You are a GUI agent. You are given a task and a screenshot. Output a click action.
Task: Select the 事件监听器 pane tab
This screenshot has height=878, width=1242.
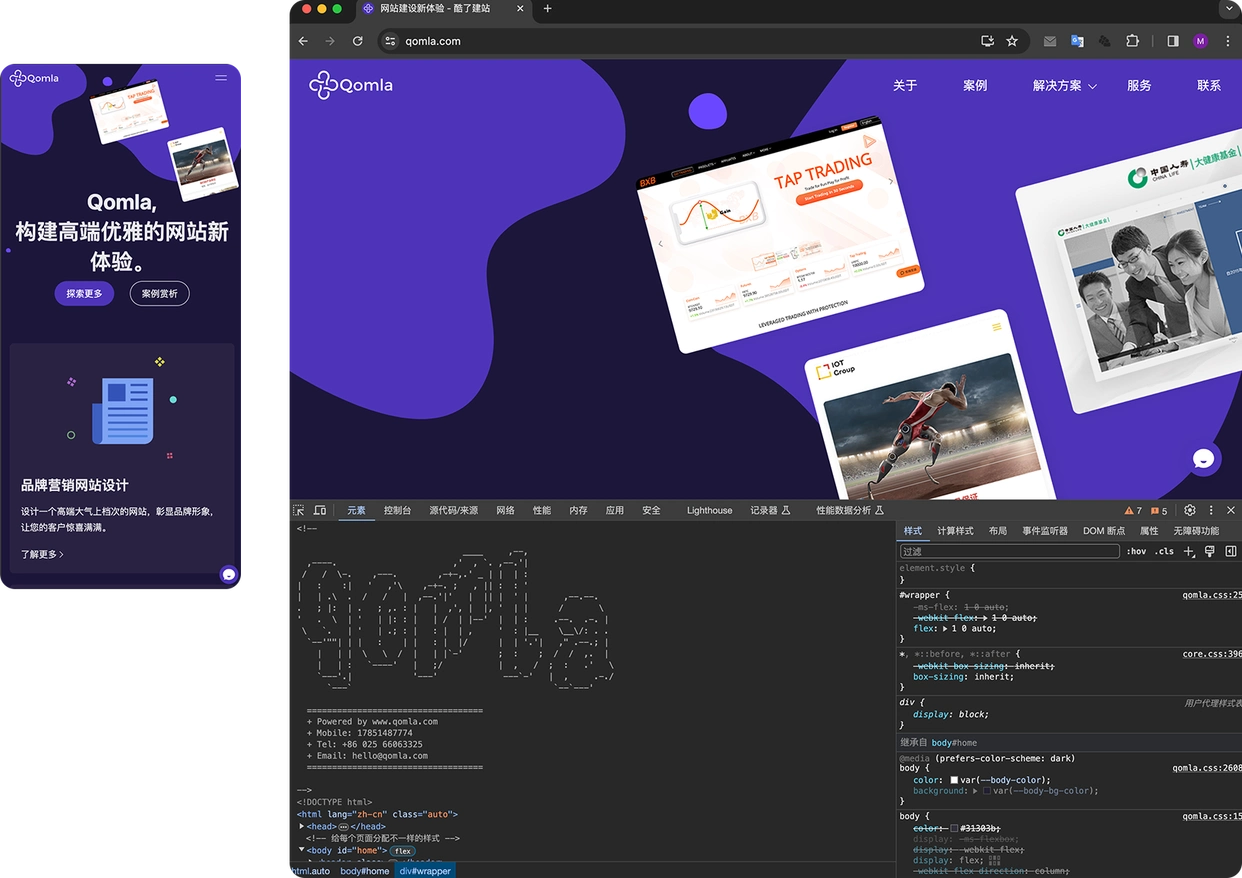[x=1045, y=531]
